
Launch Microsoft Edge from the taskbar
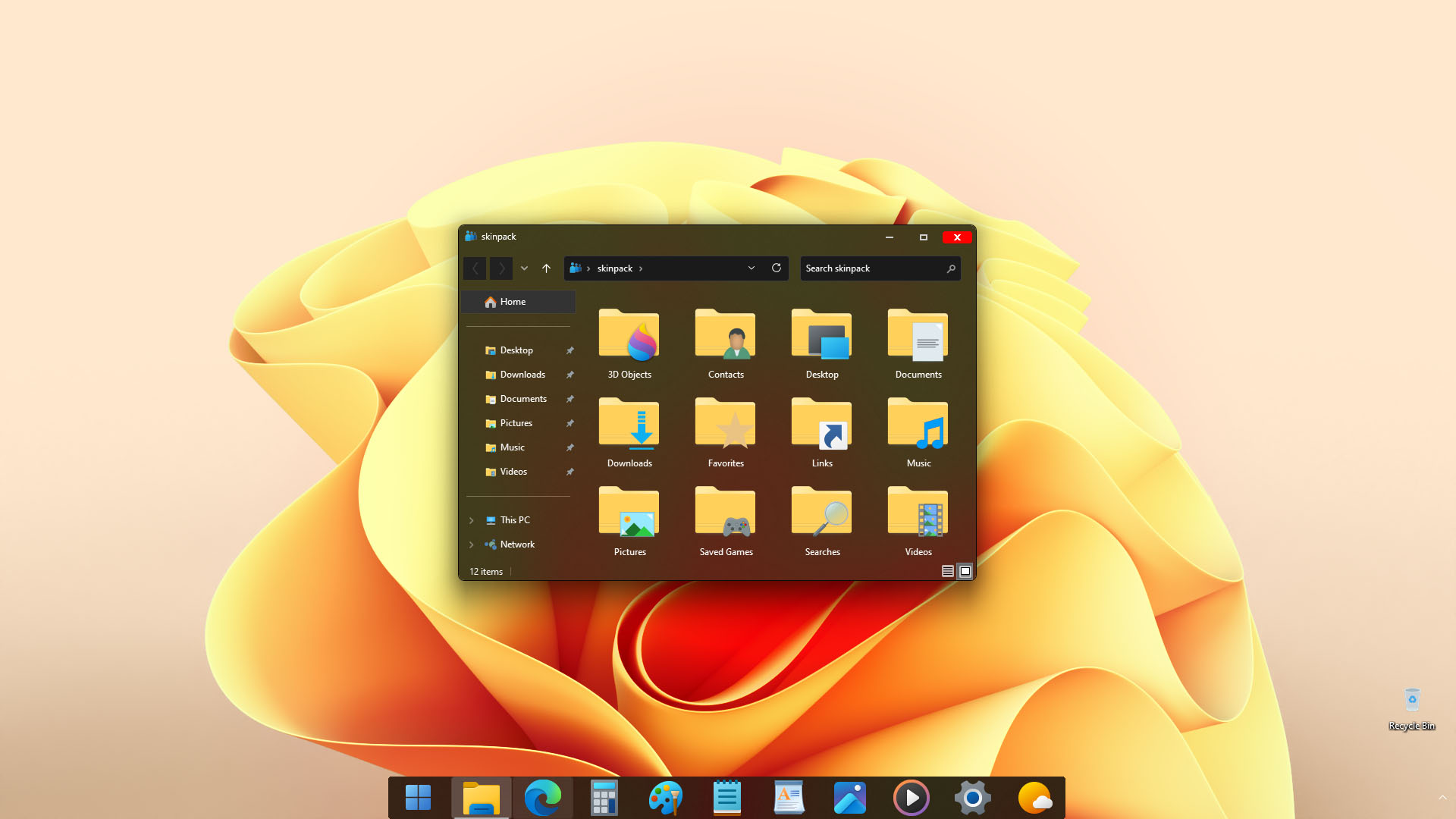pyautogui.click(x=543, y=797)
